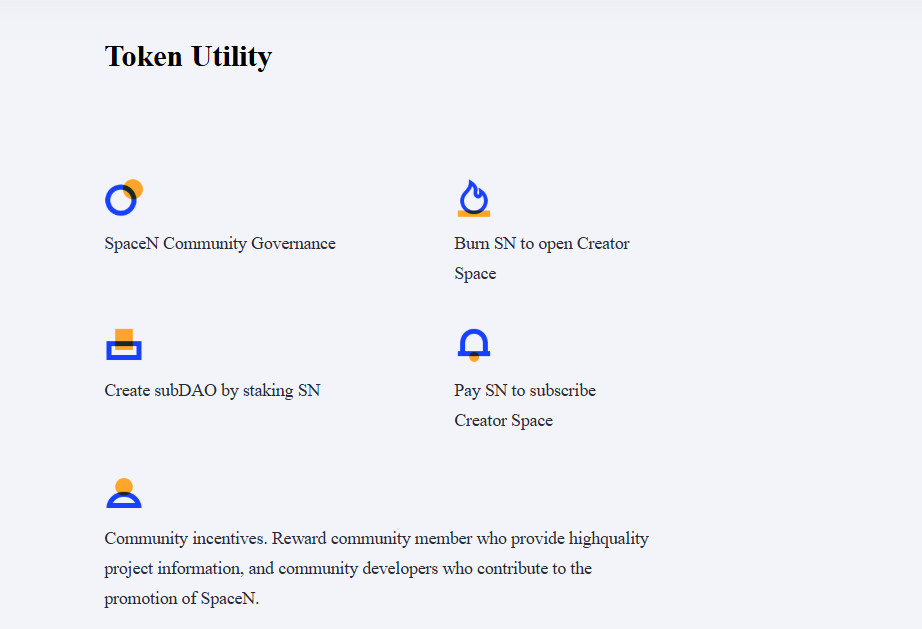The image size is (922, 629).
Task: Click "promotion of SpaceN." on the last line
Action: tap(181, 599)
